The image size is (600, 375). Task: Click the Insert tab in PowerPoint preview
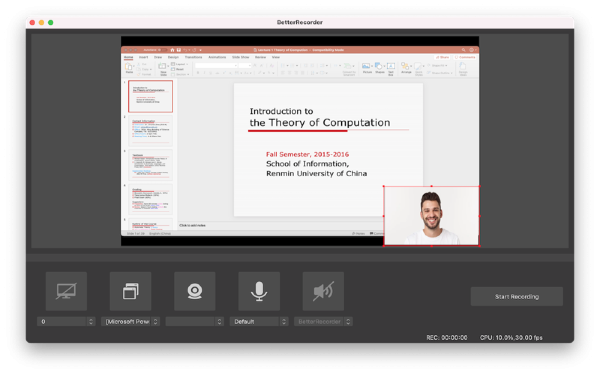point(143,57)
